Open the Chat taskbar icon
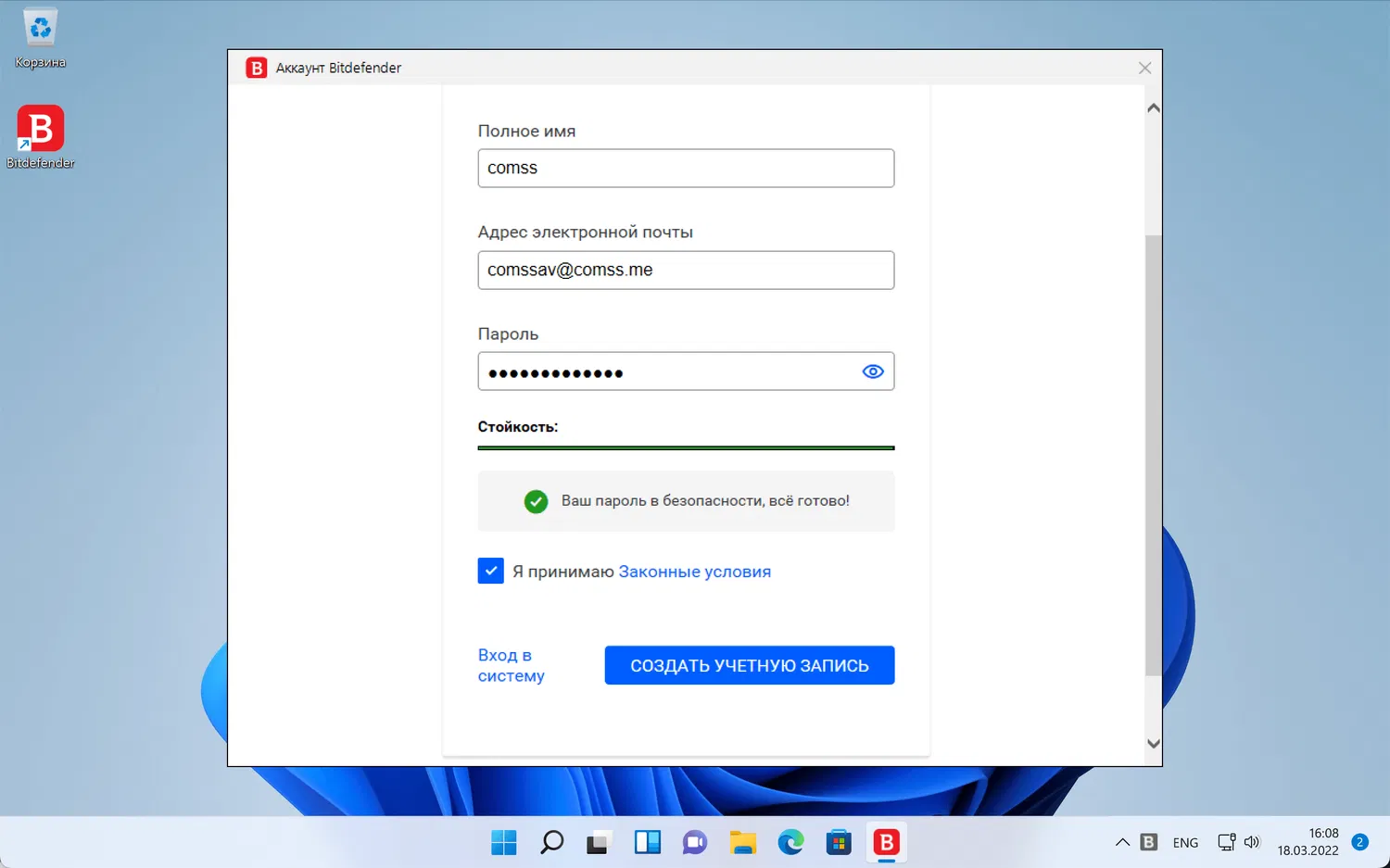Screen dimensions: 1390x868 tap(695, 842)
